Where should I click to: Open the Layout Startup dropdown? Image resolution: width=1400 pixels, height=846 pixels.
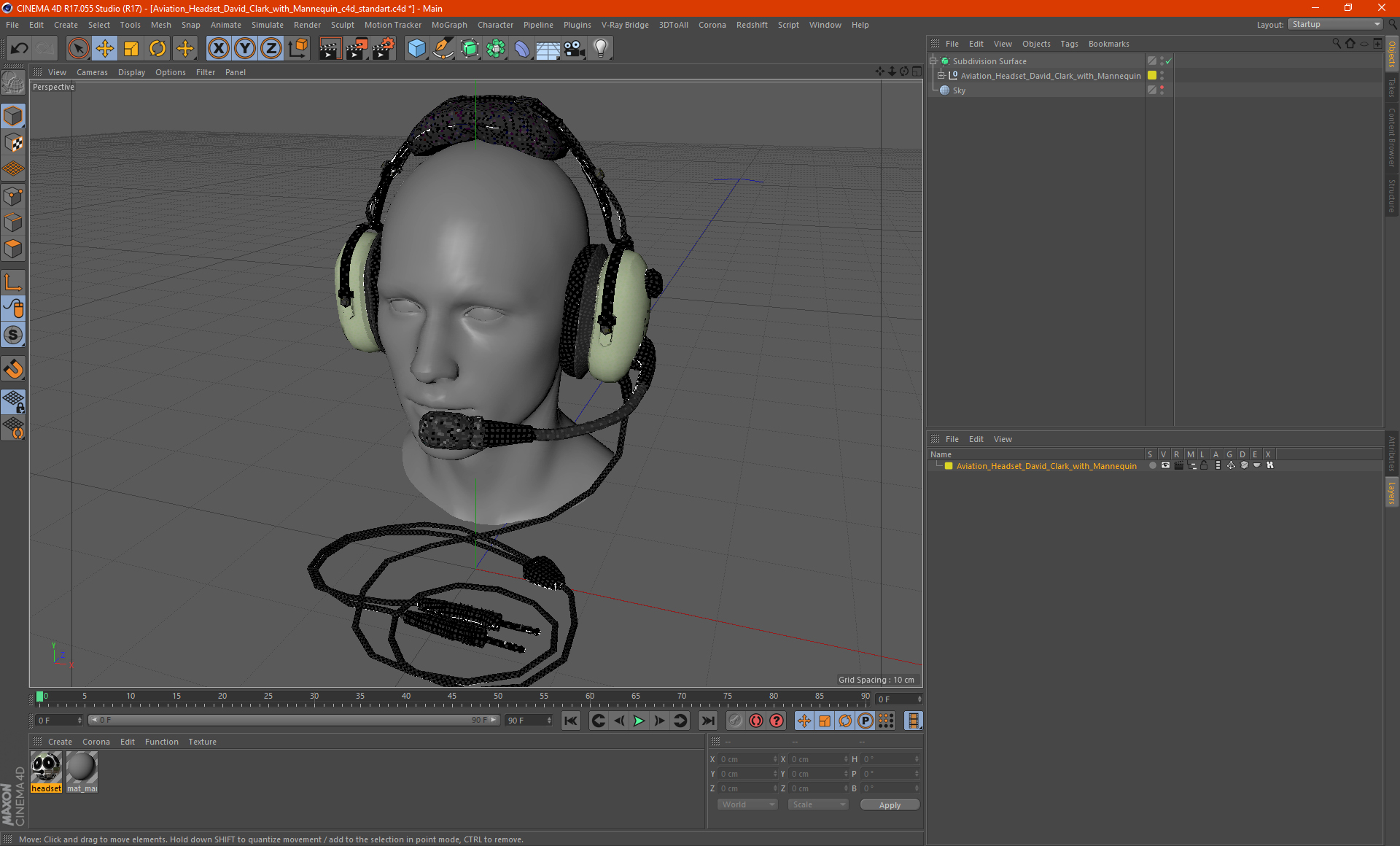(x=1334, y=24)
